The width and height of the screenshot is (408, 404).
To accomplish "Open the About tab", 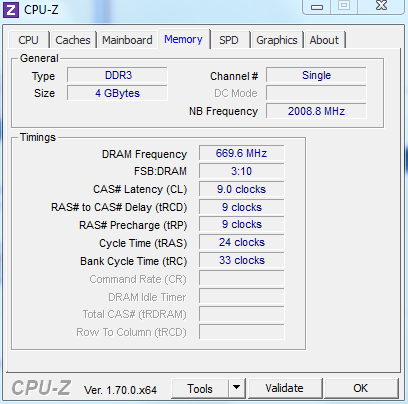I will 324,40.
